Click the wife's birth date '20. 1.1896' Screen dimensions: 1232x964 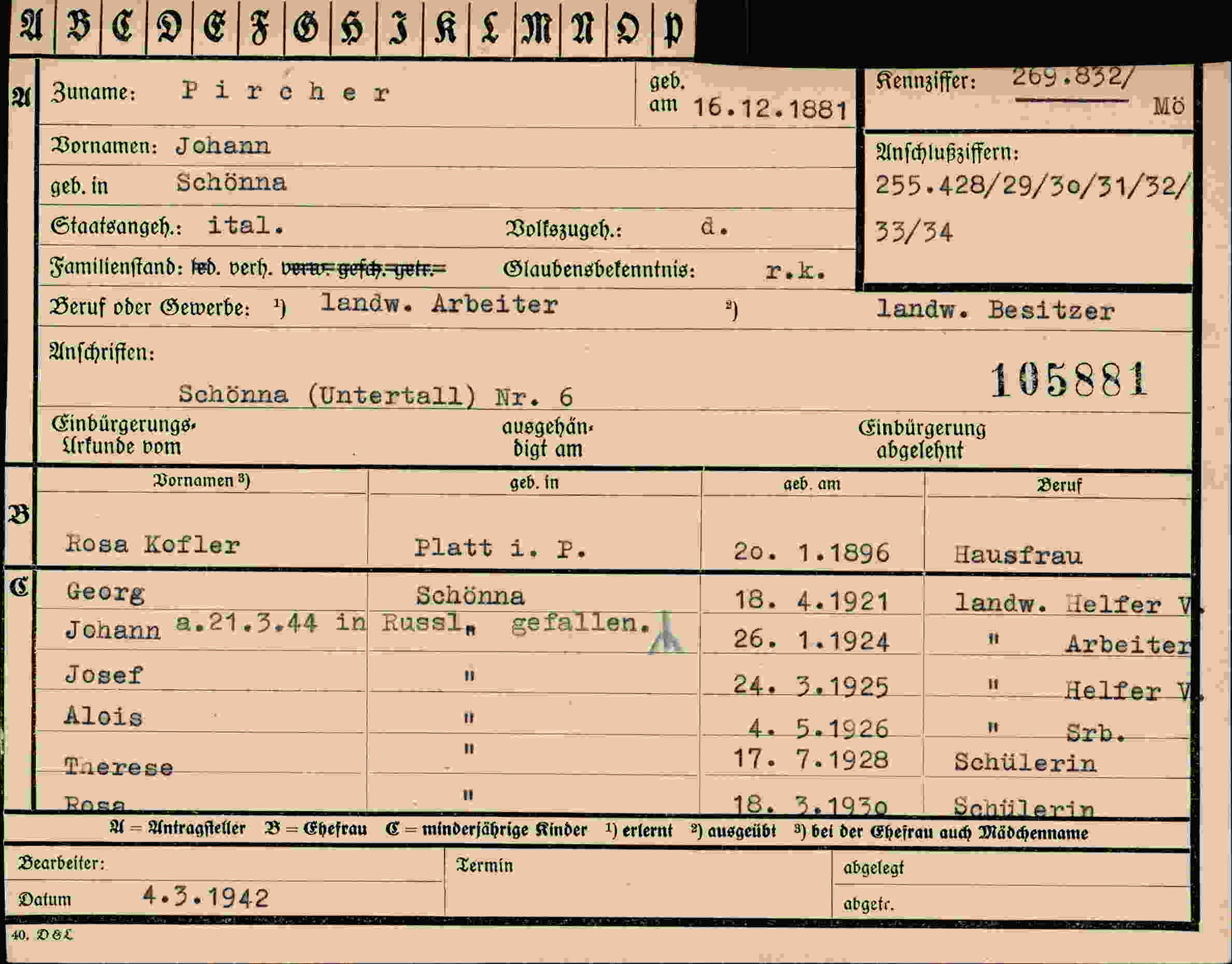pos(811,552)
